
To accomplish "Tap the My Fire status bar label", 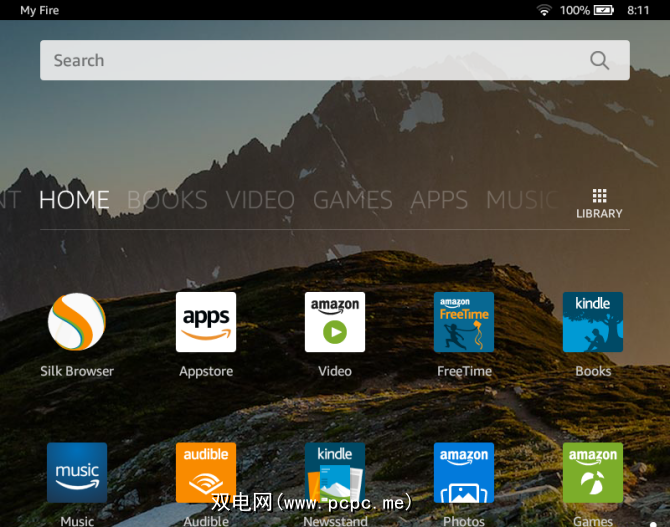I will click(39, 10).
